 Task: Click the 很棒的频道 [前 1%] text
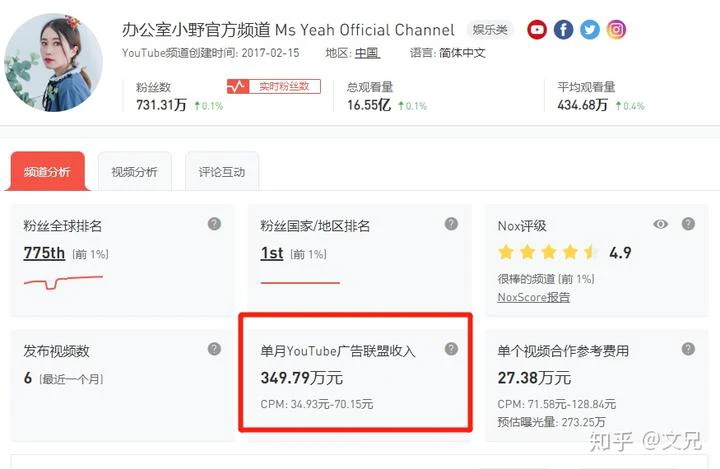(x=546, y=279)
